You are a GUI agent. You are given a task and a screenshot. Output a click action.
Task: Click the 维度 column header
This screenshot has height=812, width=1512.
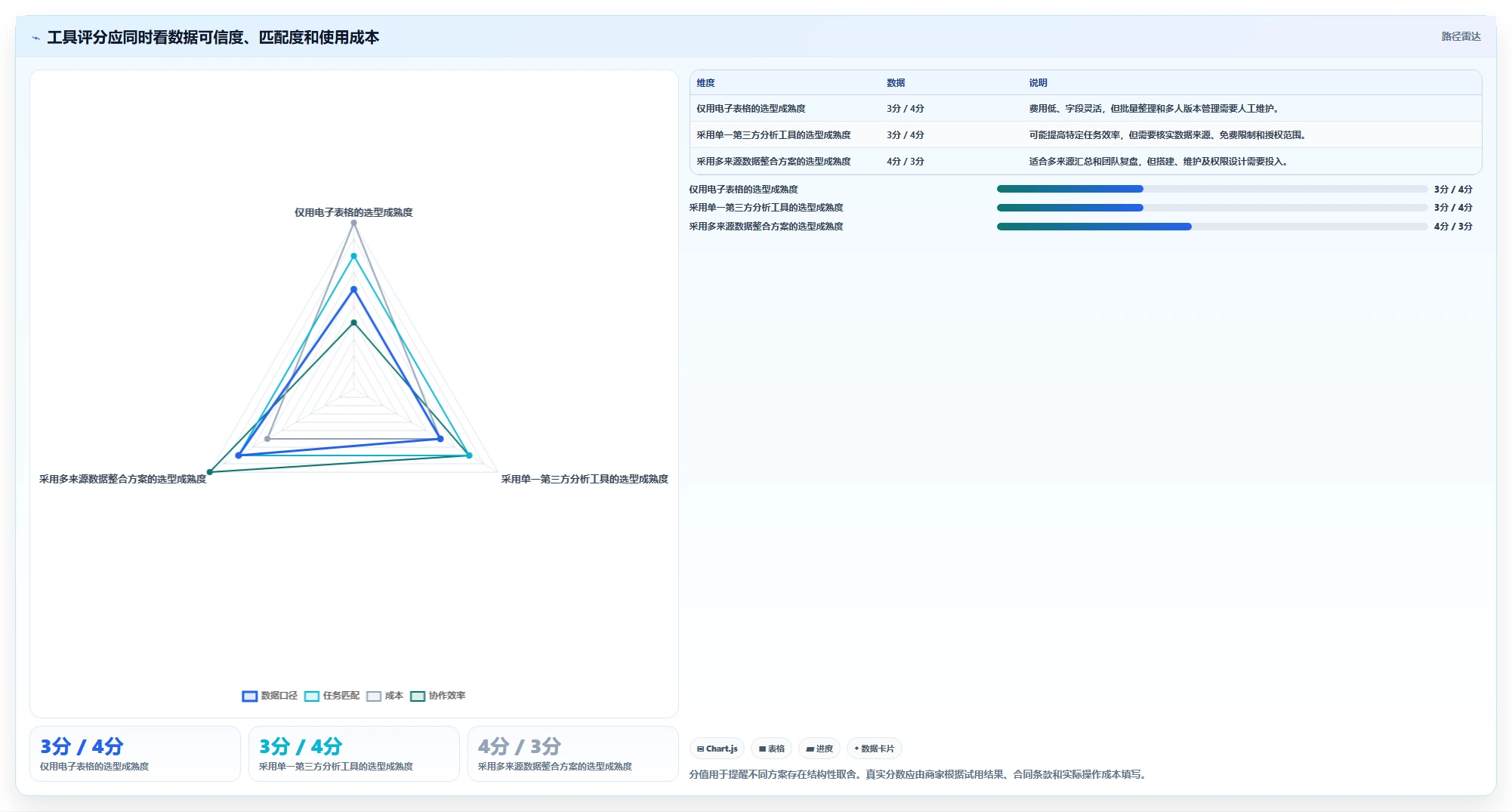tap(705, 83)
